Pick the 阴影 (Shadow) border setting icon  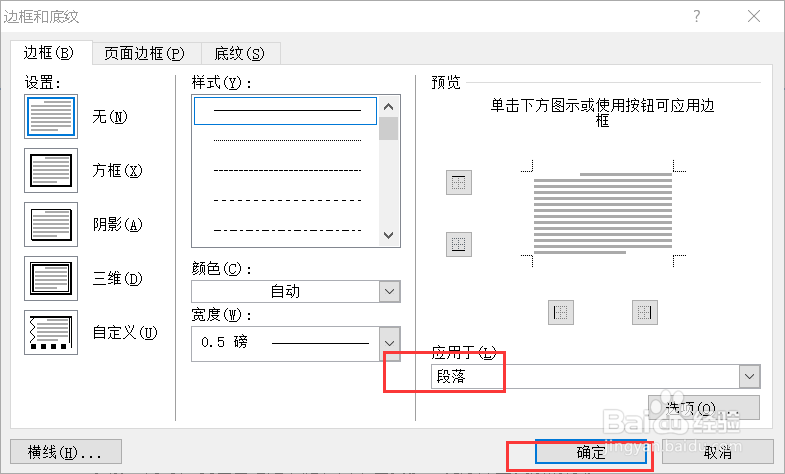pyautogui.click(x=51, y=225)
